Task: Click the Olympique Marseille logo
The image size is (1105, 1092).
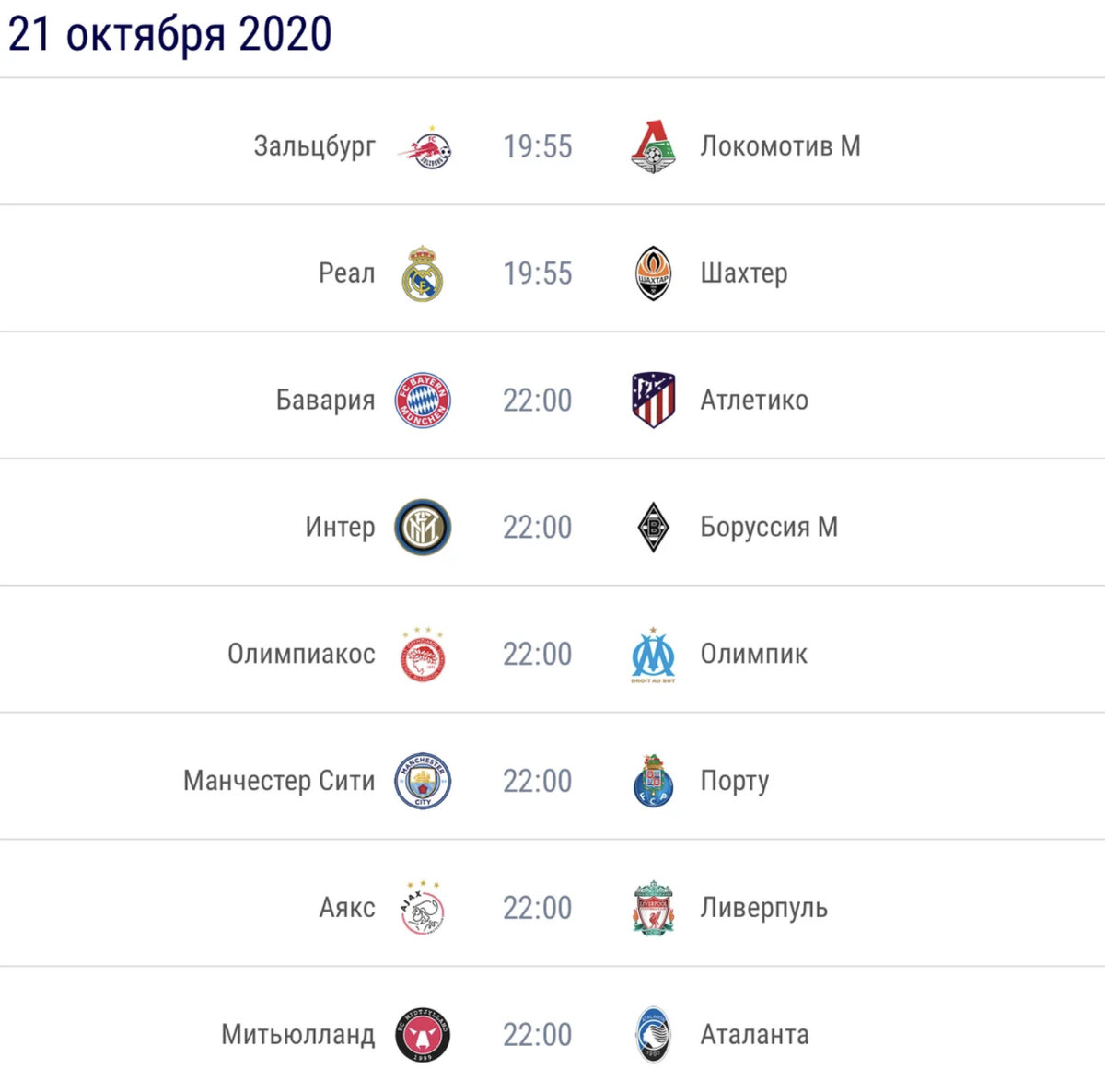Action: tap(653, 656)
